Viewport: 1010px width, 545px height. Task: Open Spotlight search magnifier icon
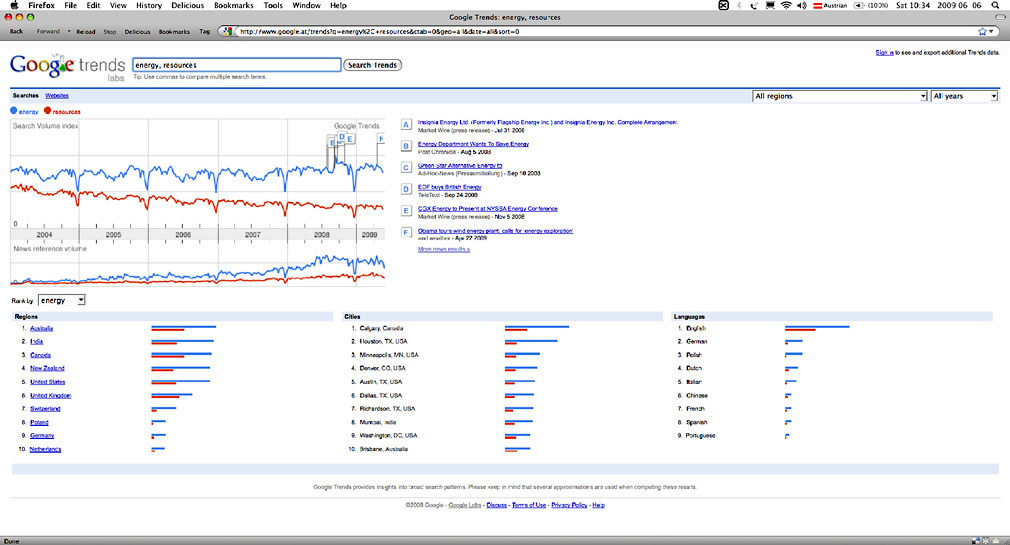pos(994,5)
